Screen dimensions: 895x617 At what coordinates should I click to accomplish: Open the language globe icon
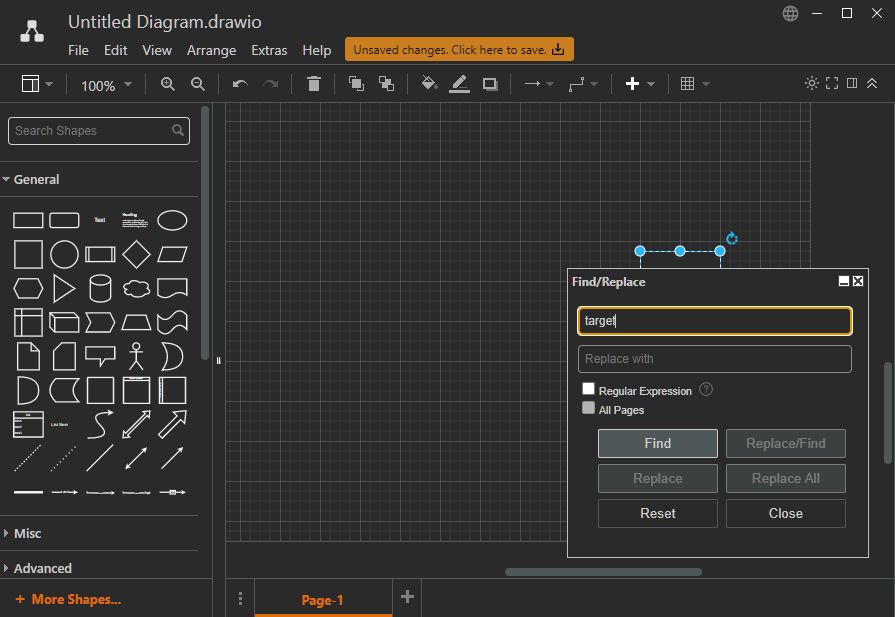790,13
